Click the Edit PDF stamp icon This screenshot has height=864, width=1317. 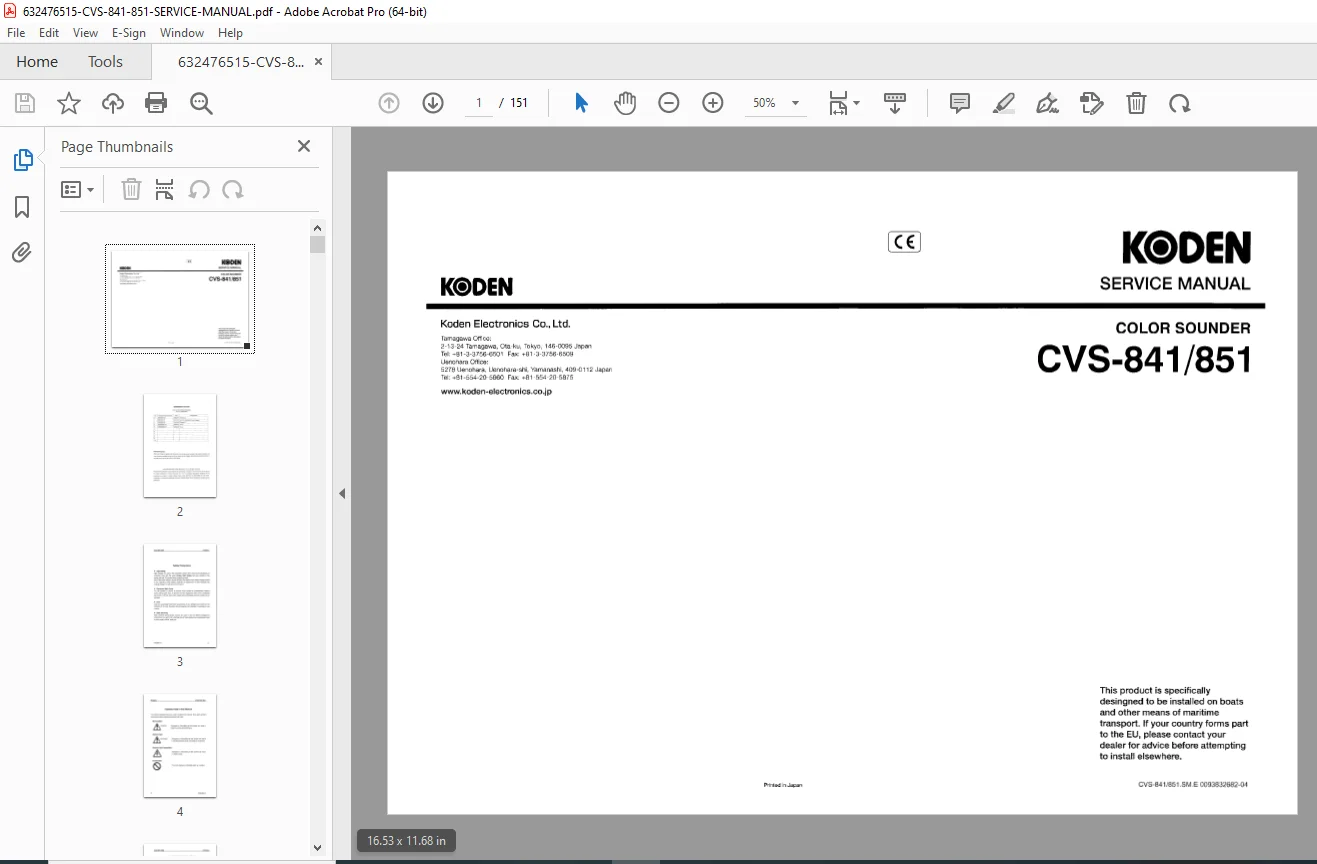click(x=1091, y=103)
